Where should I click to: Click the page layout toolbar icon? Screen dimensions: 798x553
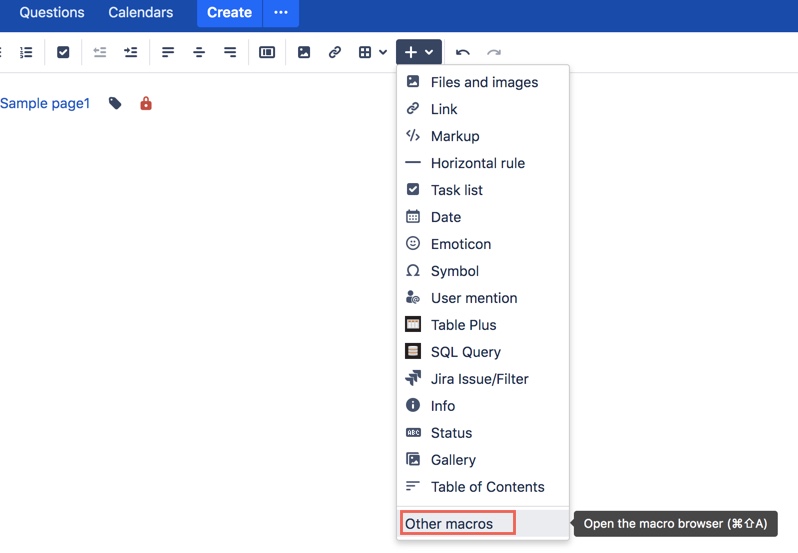[267, 52]
